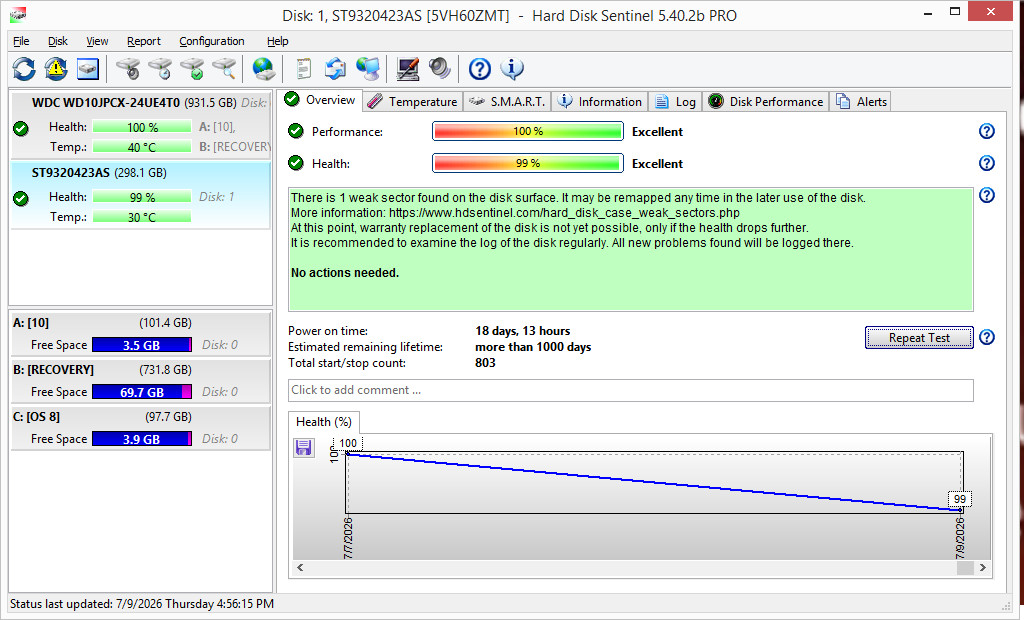Click the help icon next to Performance bar
This screenshot has width=1024, height=620.
987,131
